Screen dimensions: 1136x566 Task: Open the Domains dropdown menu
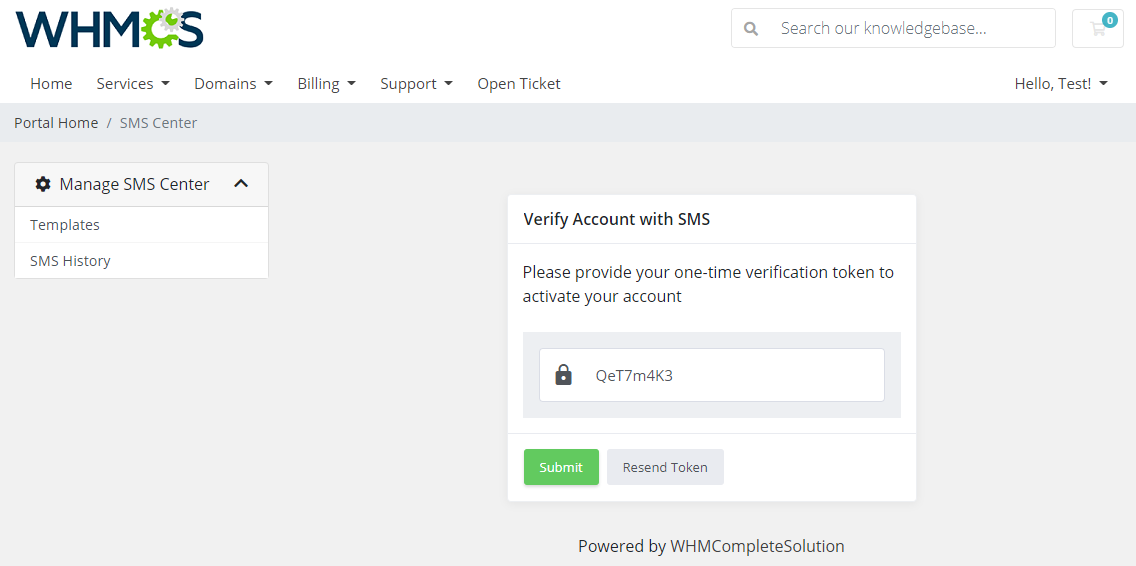click(233, 84)
